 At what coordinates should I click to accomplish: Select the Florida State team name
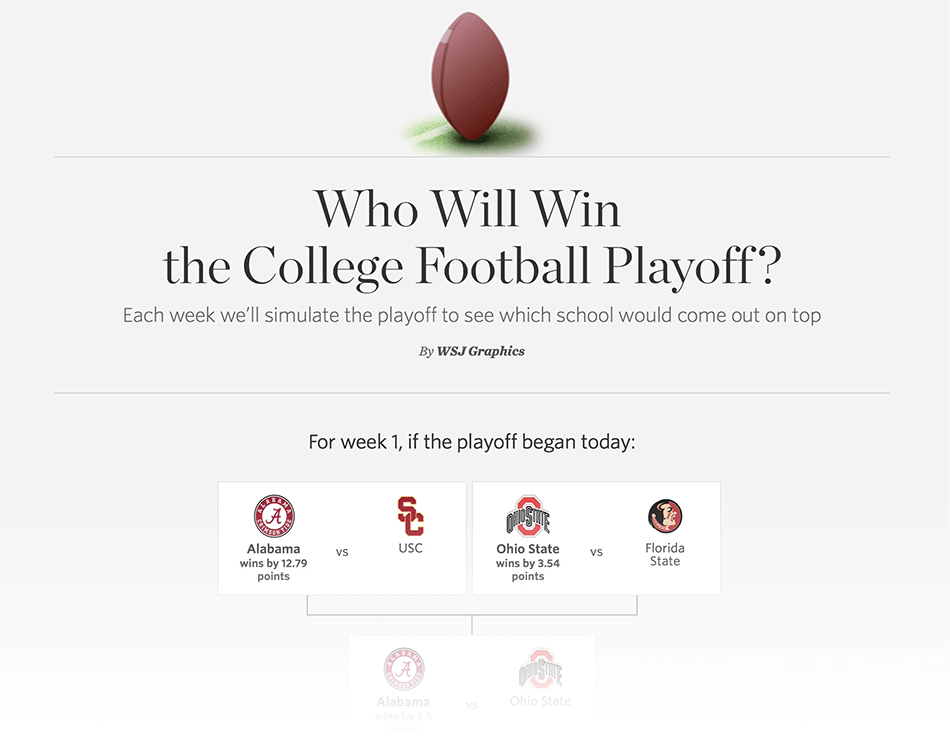coord(665,554)
